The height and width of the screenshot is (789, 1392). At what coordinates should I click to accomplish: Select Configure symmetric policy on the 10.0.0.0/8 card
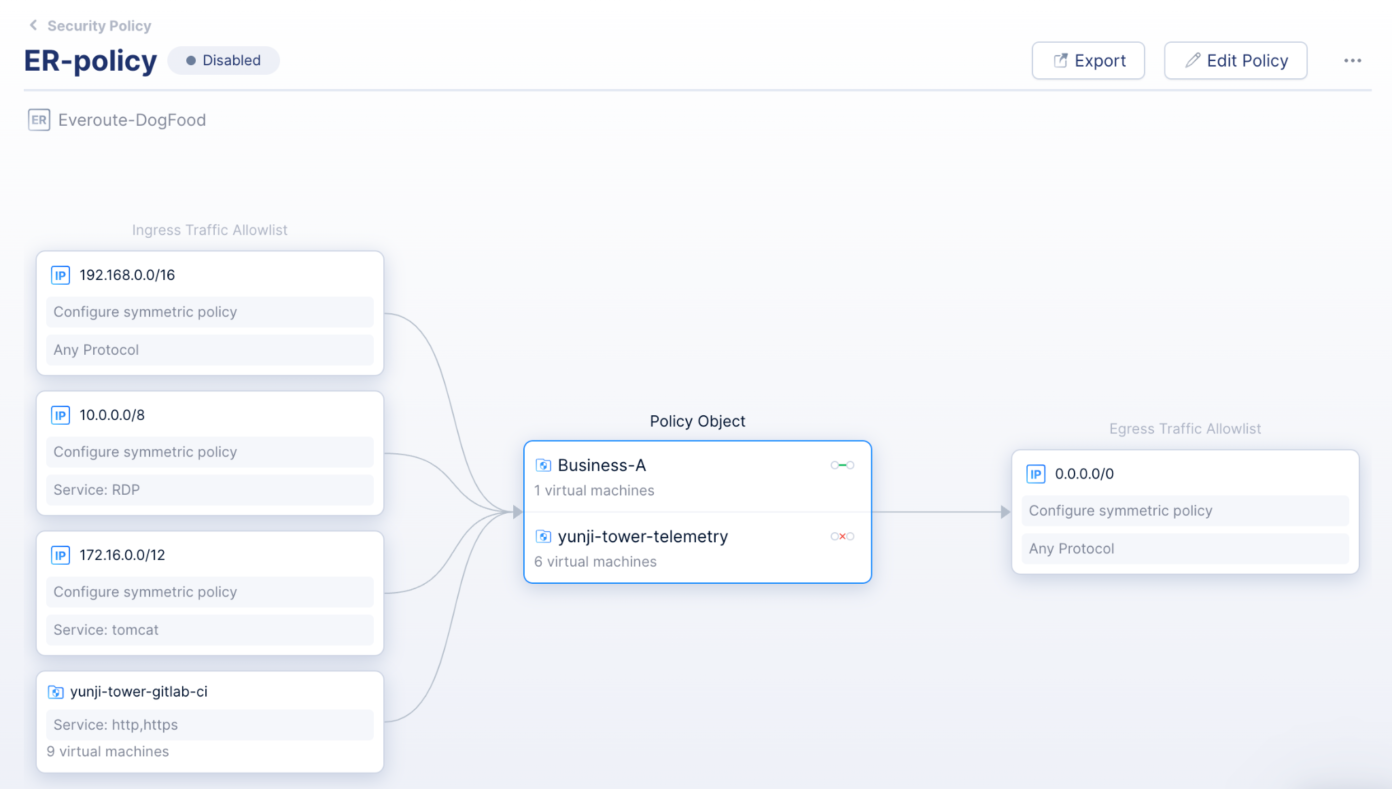(209, 452)
